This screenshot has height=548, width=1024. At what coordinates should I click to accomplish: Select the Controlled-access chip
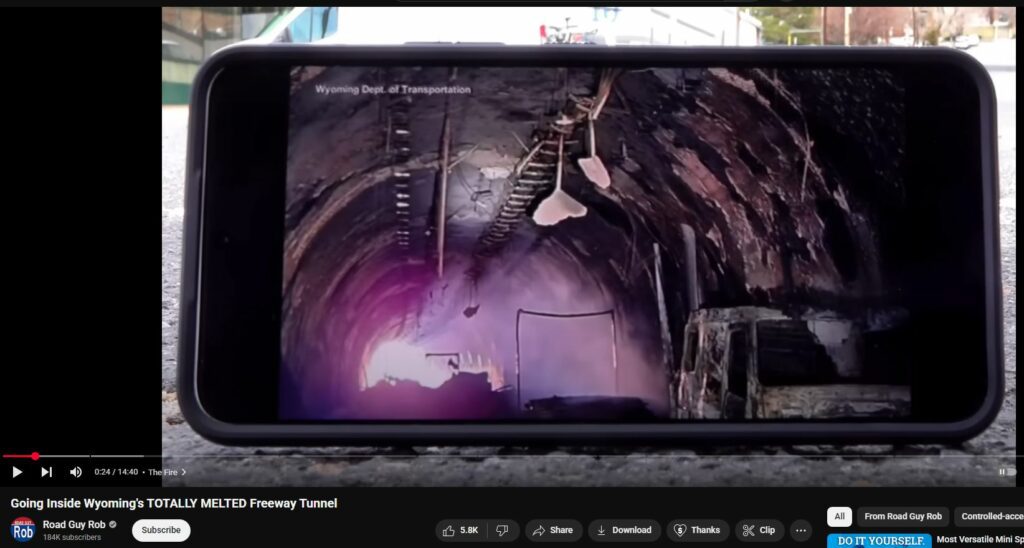(989, 517)
